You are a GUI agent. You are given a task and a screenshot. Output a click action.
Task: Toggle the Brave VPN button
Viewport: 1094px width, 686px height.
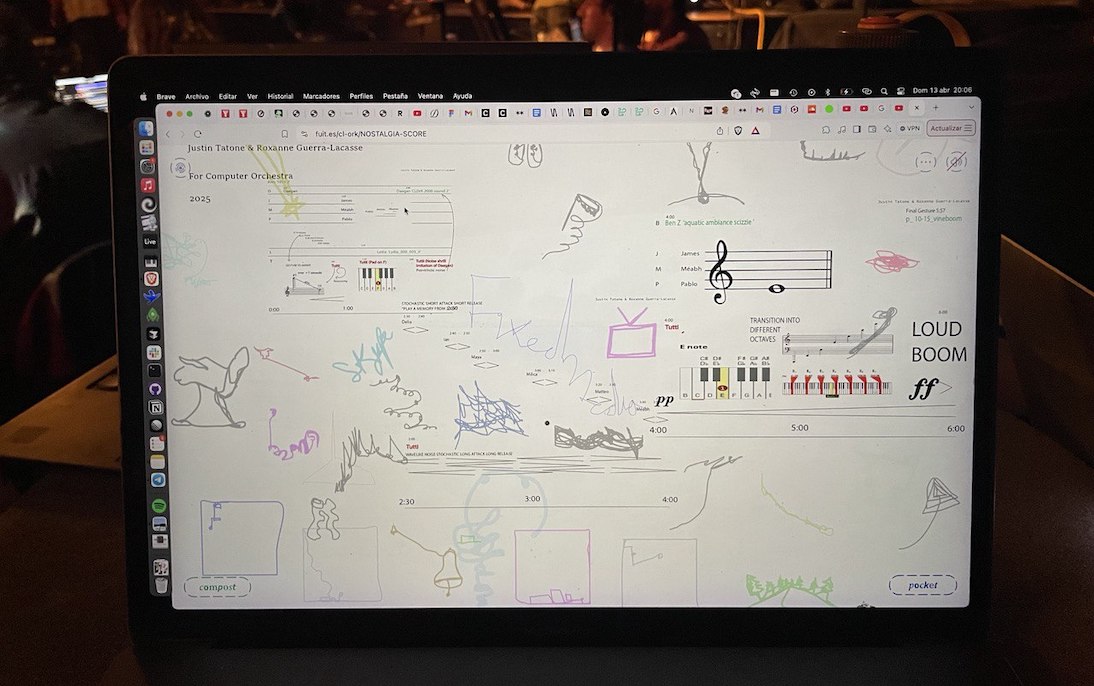(x=910, y=128)
